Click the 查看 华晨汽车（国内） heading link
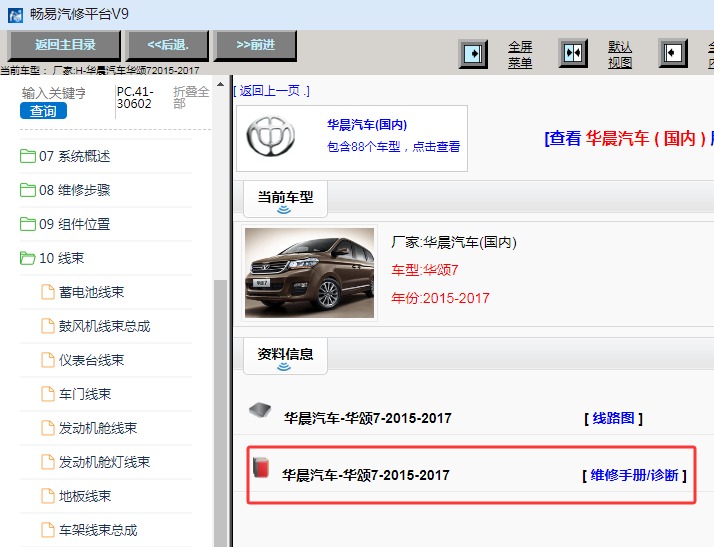This screenshot has width=714, height=547. coord(629,138)
